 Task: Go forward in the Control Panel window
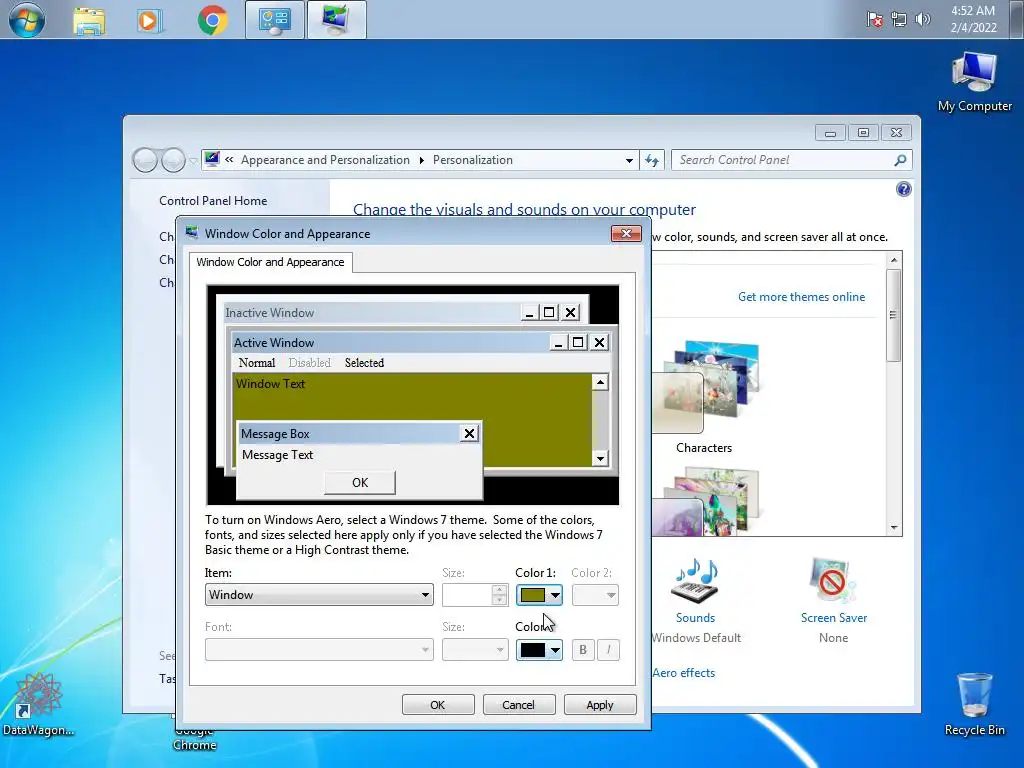[173, 160]
